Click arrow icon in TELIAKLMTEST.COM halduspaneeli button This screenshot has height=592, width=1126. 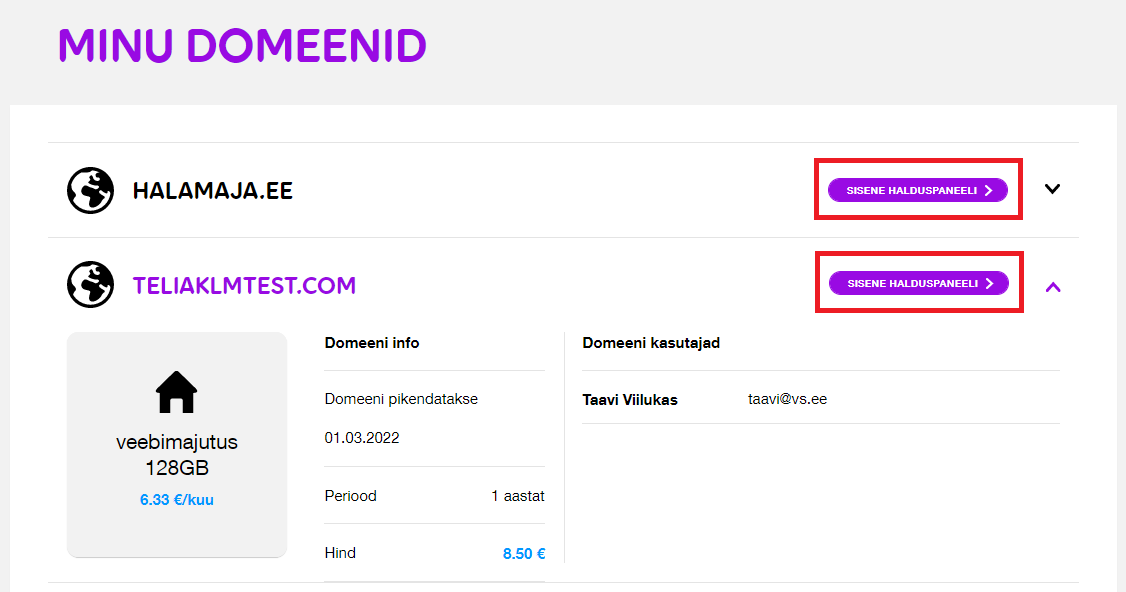coord(990,283)
